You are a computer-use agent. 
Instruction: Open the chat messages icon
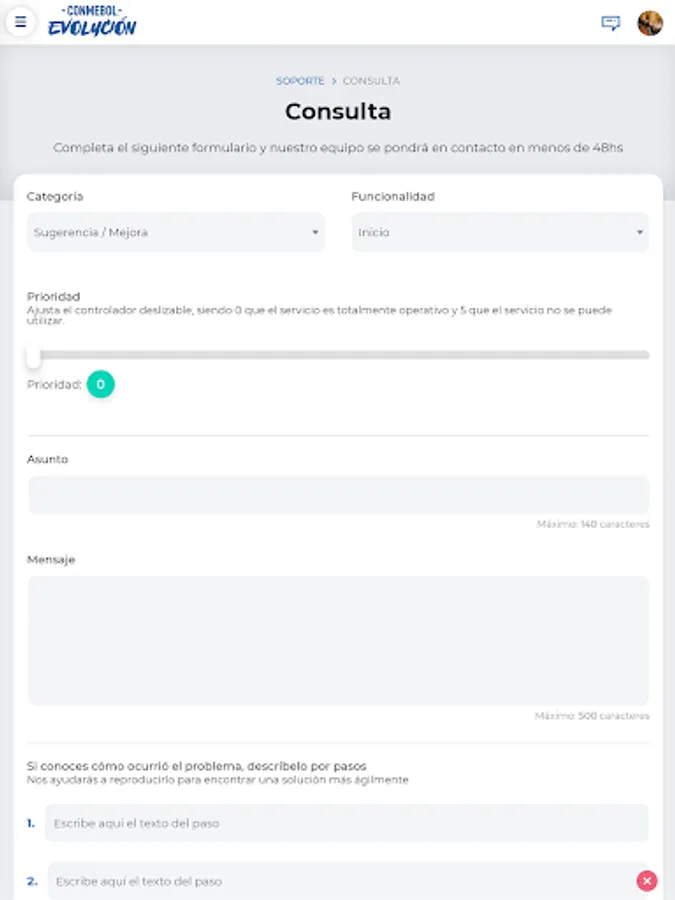[x=610, y=23]
